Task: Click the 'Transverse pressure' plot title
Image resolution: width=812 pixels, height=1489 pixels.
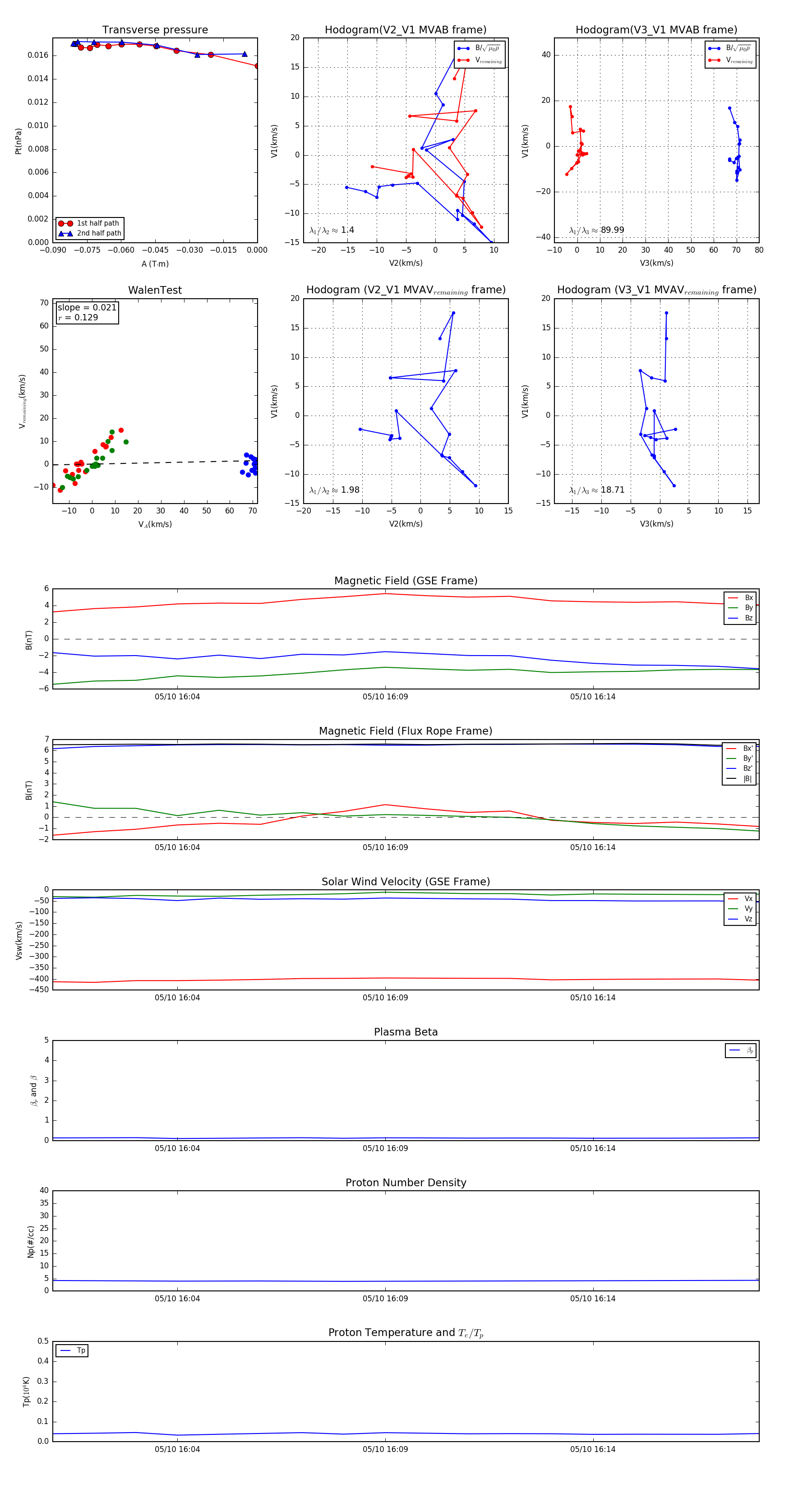Action: tap(155, 30)
